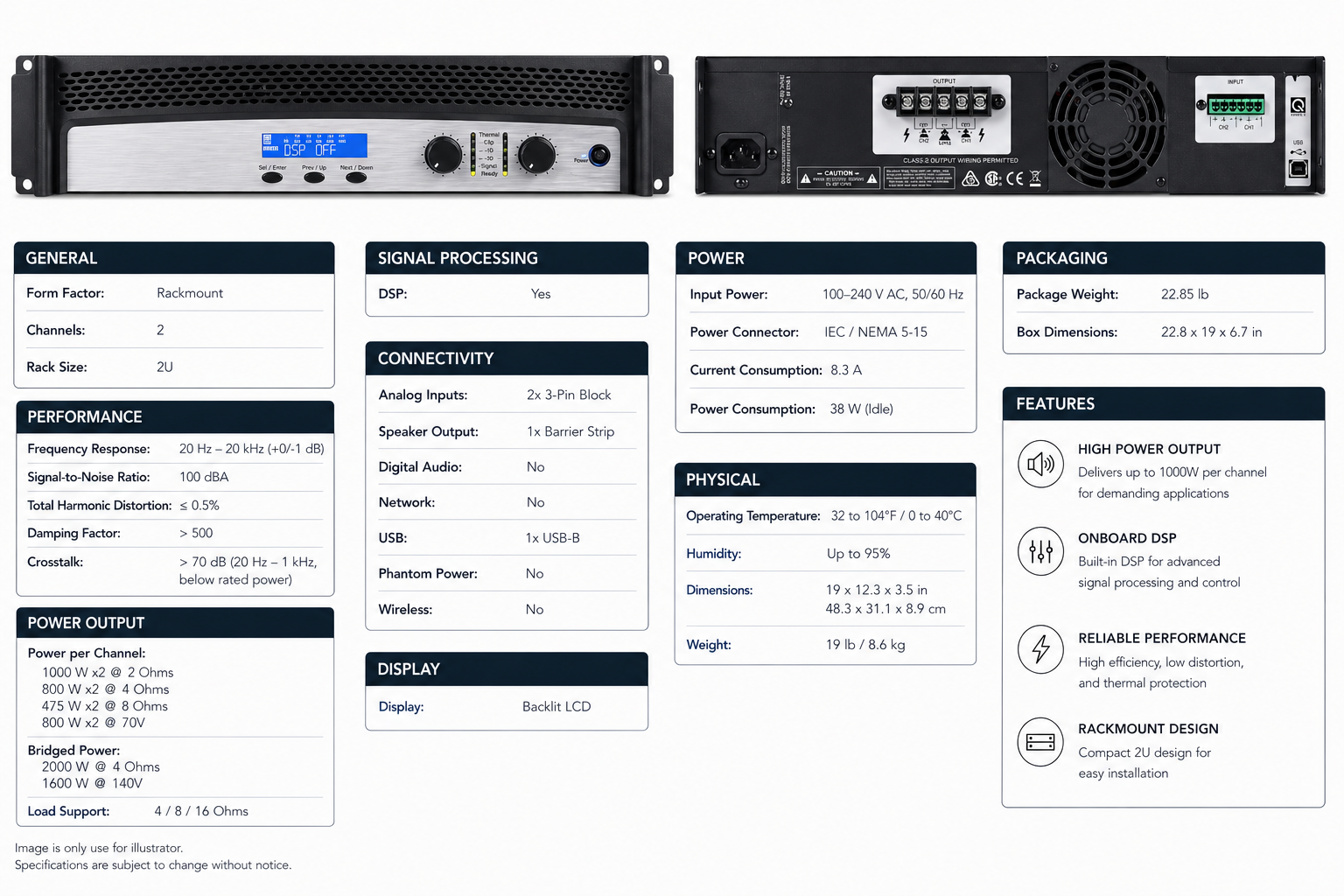Click the Humidity value 'Up to 95%'
1344x896 pixels.
click(x=858, y=554)
